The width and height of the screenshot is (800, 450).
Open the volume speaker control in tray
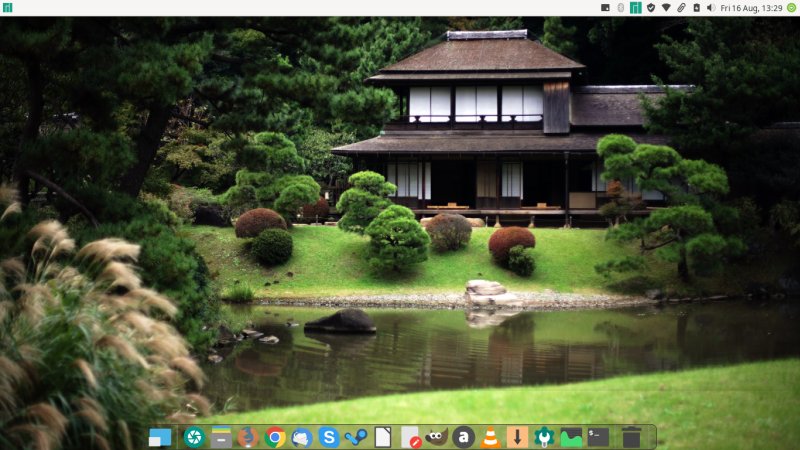710,7
